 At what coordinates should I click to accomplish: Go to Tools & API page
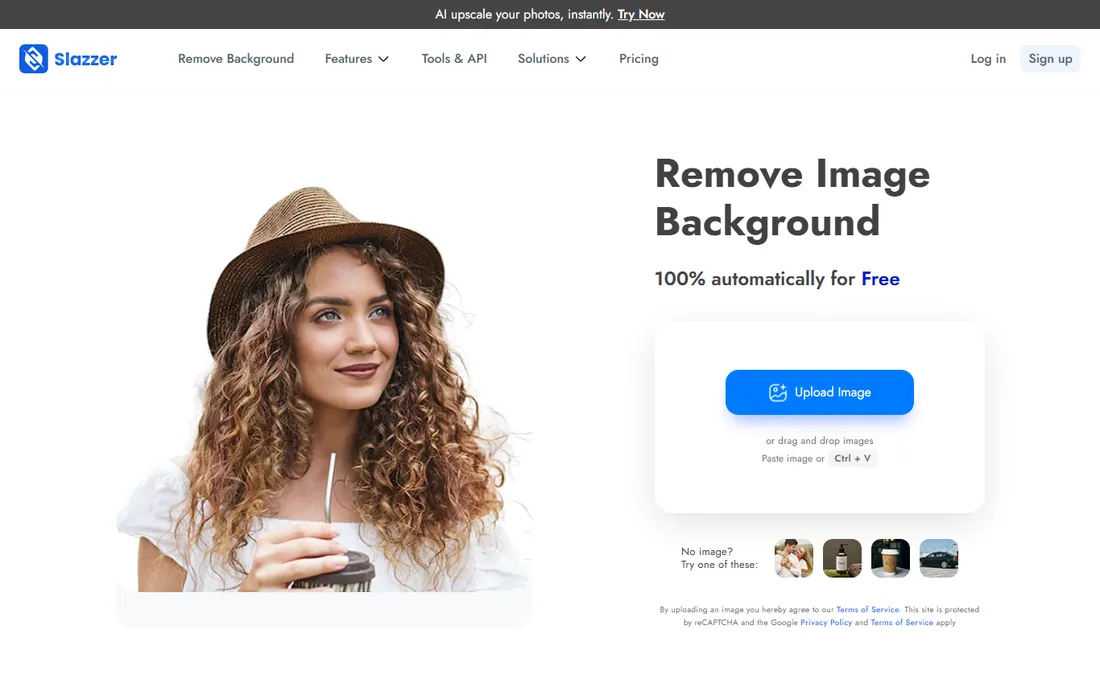coord(454,59)
